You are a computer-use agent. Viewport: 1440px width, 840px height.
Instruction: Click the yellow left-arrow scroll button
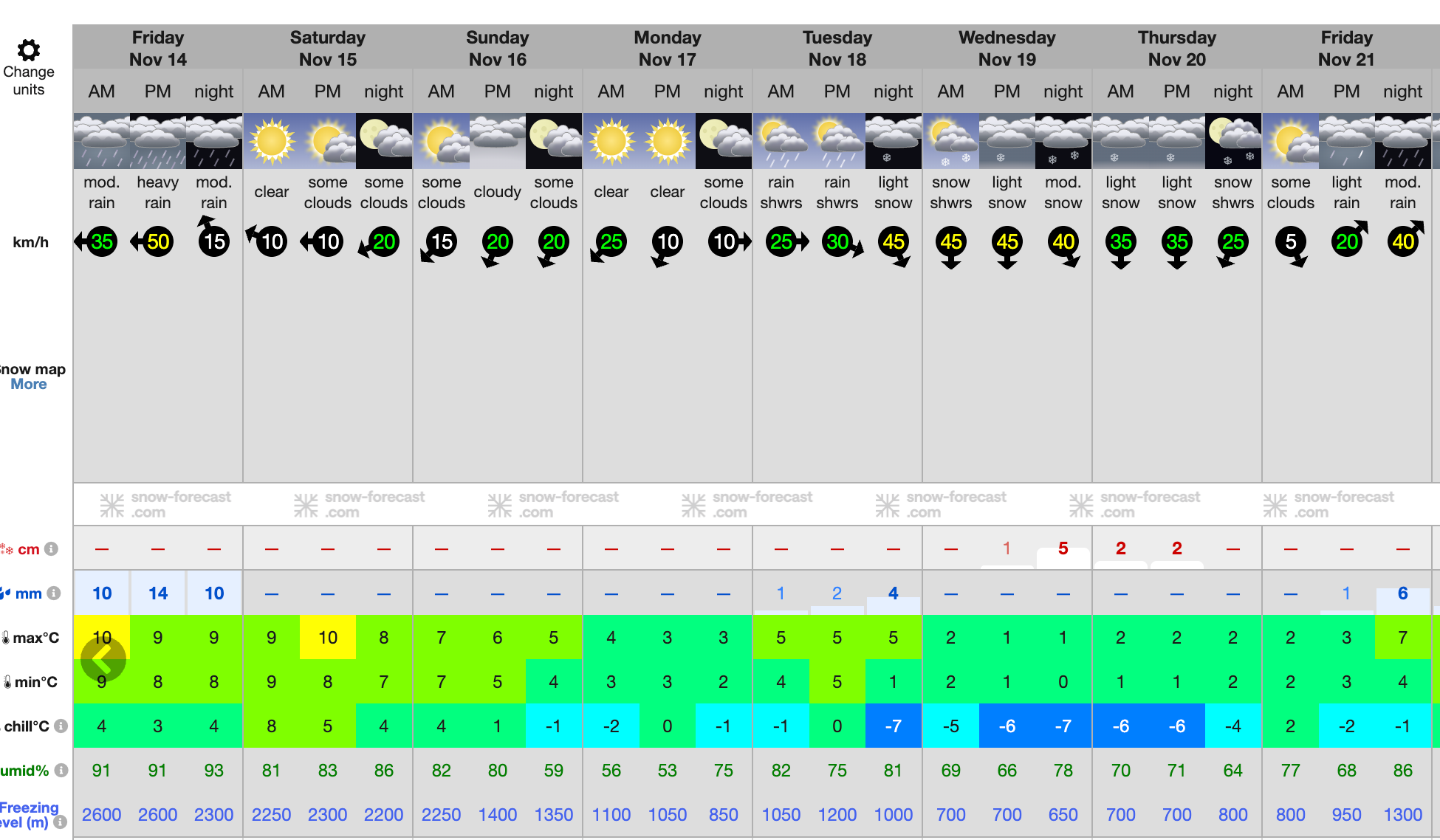[103, 659]
